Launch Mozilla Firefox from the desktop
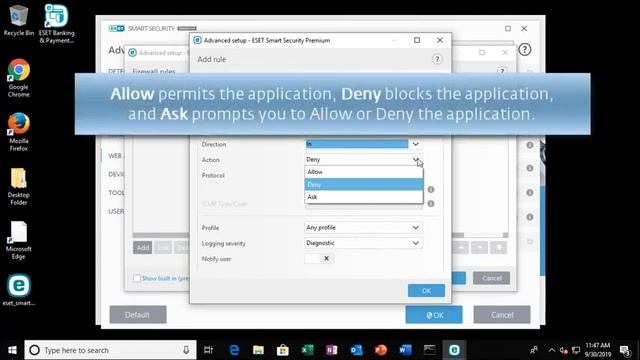 point(18,131)
